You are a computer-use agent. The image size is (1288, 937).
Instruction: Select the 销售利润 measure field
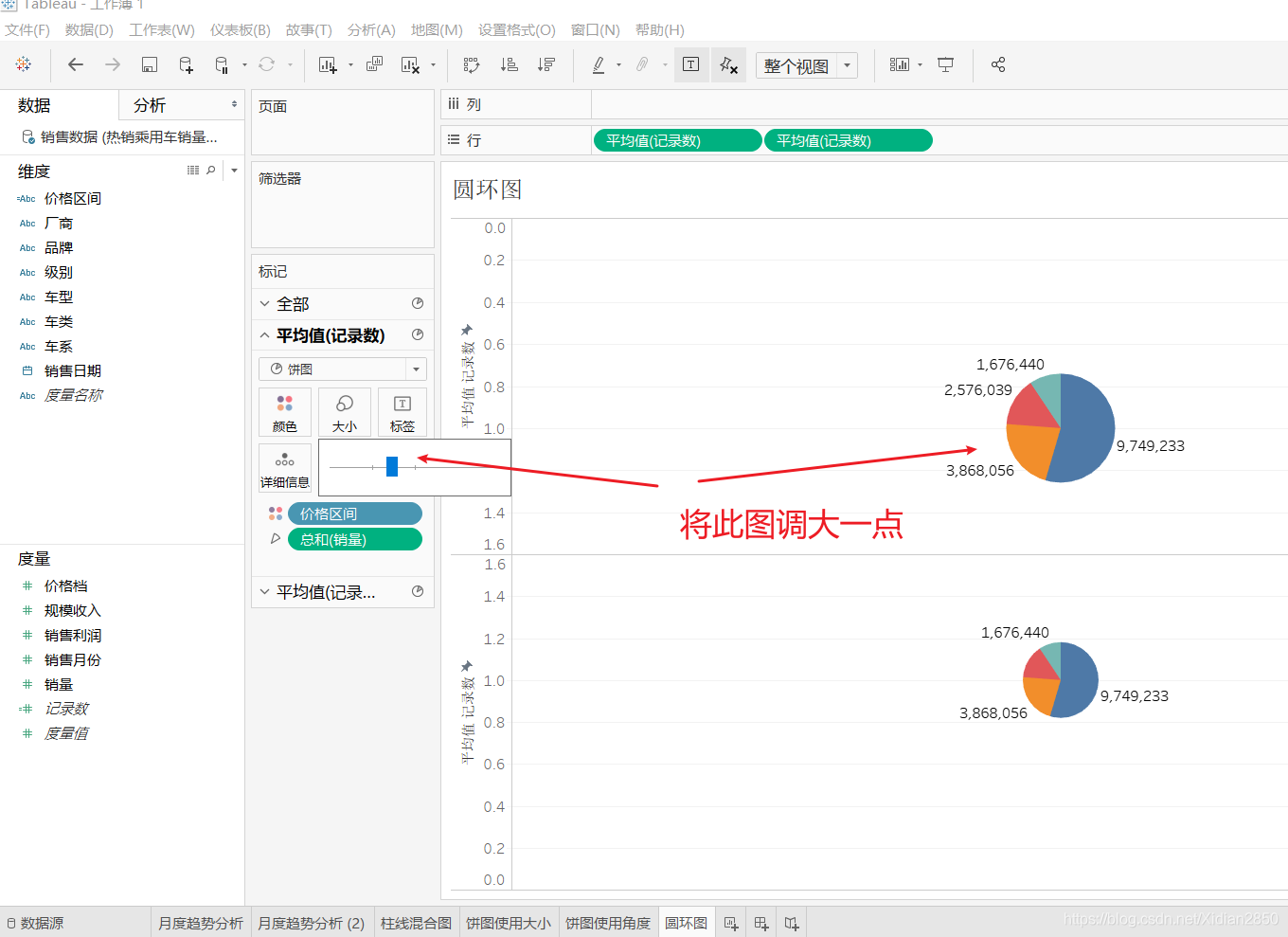click(73, 635)
